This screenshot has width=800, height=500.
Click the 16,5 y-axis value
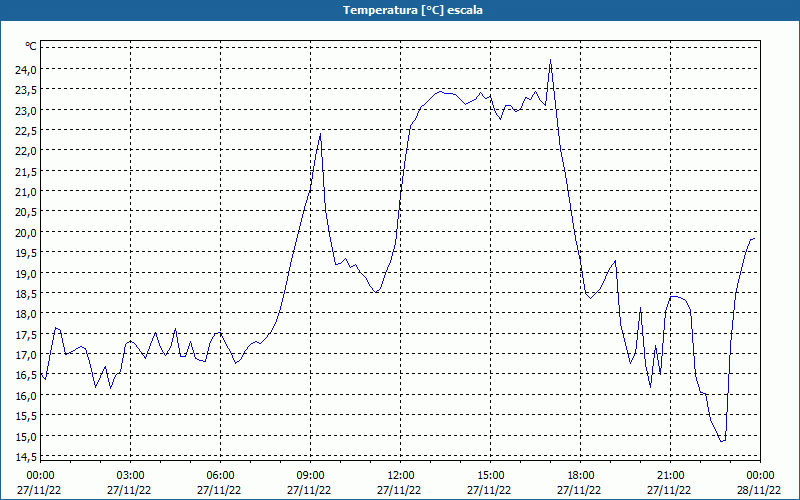tap(26, 375)
